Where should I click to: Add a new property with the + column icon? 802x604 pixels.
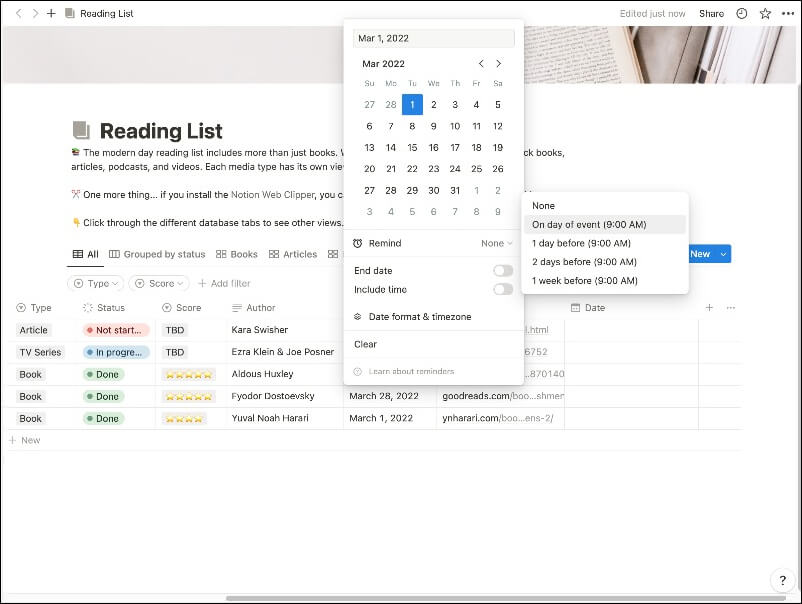709,307
